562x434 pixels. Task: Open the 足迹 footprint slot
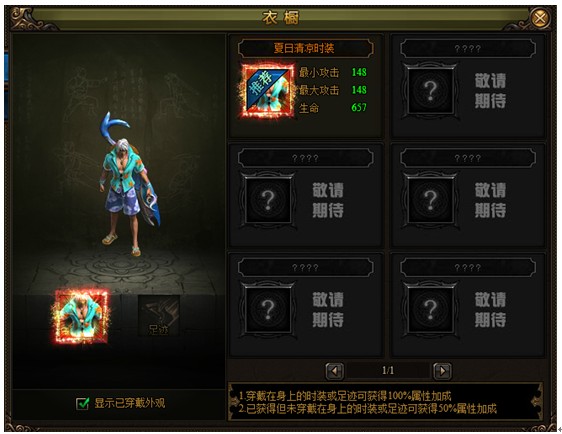(x=159, y=316)
